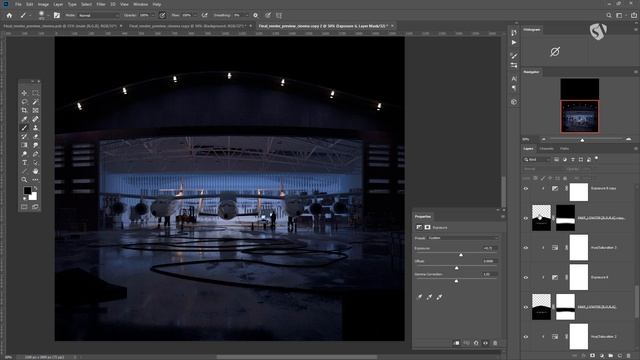The image size is (640, 360).
Task: Select the Move tool
Action: pos(24,93)
